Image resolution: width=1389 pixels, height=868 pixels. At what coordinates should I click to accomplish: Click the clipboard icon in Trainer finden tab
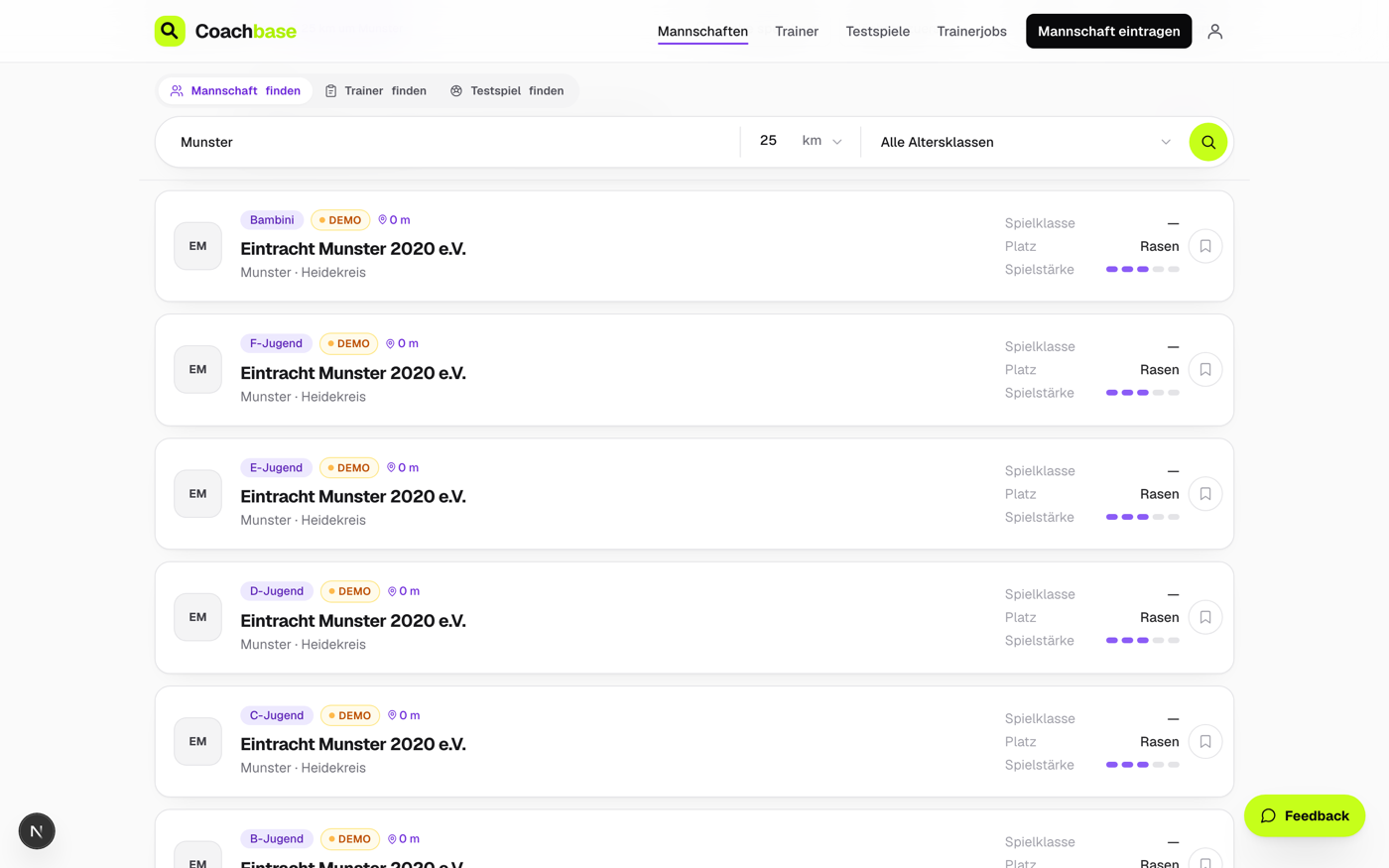click(331, 91)
